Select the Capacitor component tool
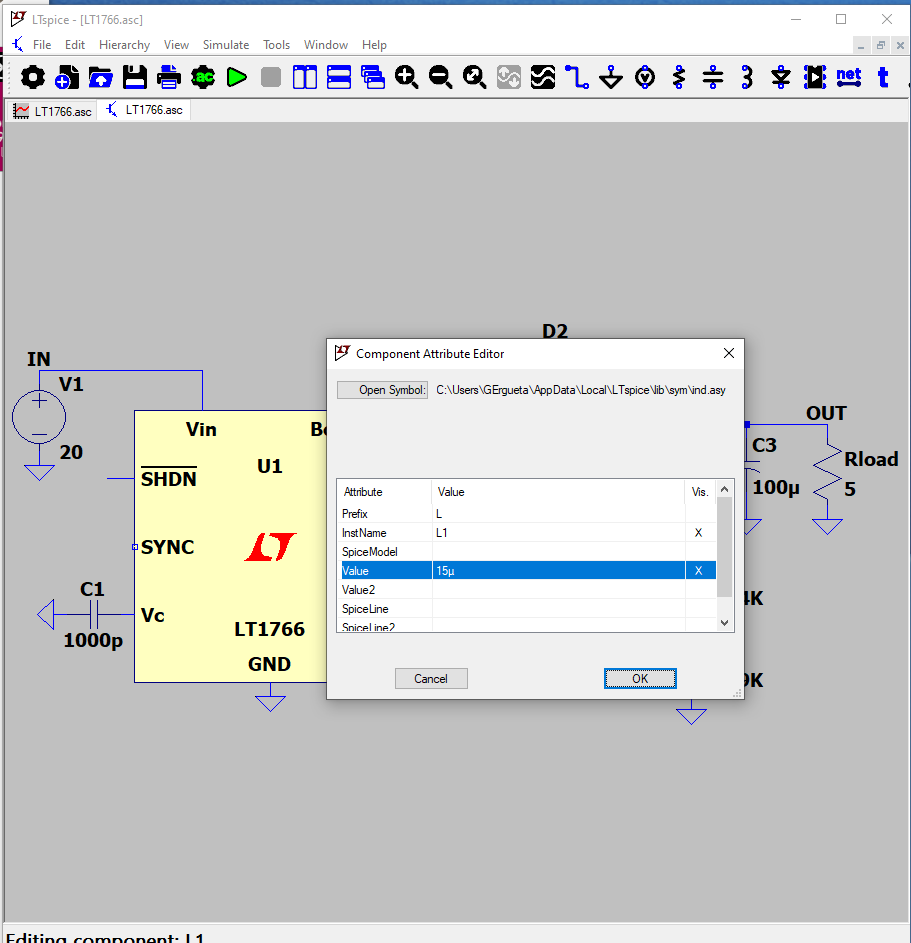The height and width of the screenshot is (943, 911). coord(713,77)
